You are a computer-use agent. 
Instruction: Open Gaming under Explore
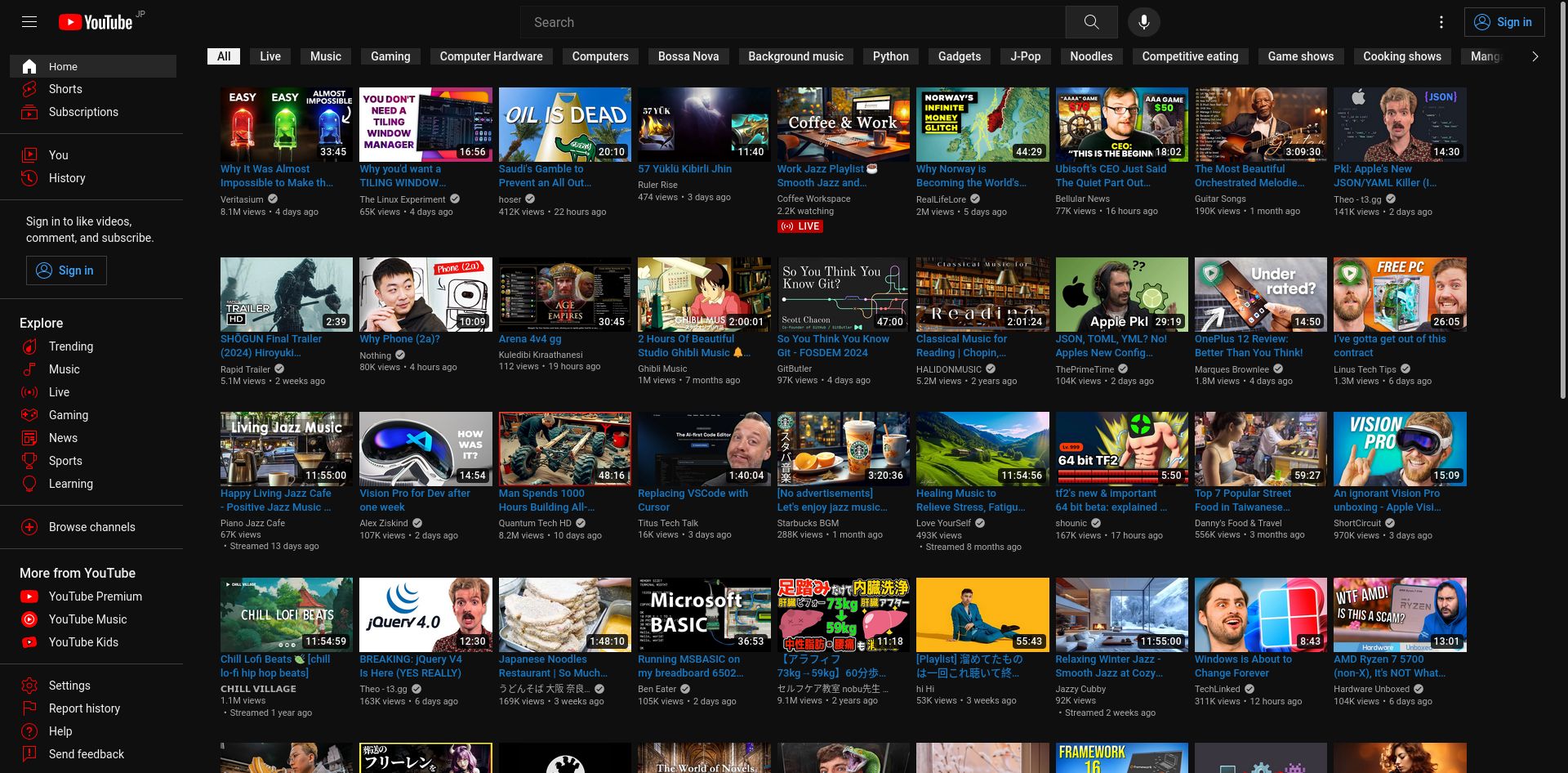(93, 415)
